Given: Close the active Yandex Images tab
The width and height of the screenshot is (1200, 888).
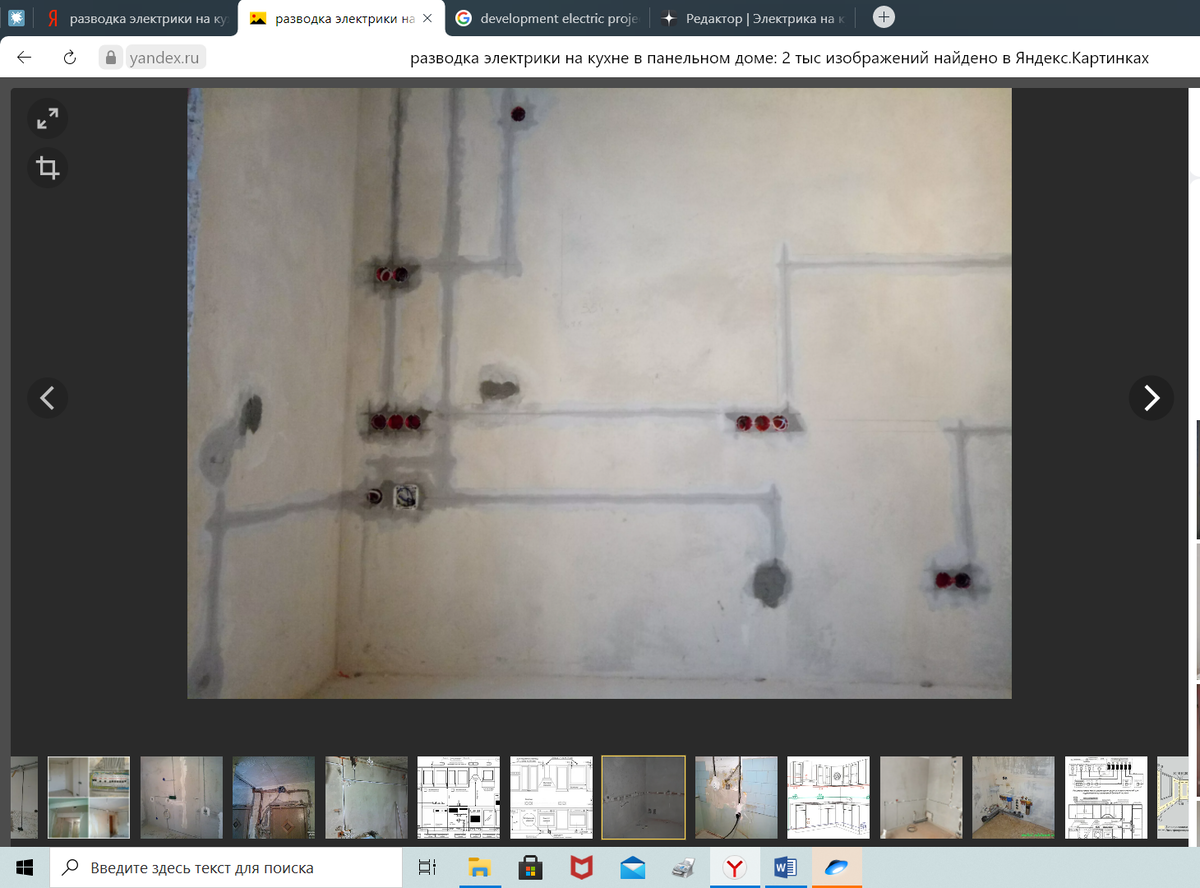Looking at the screenshot, I should (x=427, y=19).
